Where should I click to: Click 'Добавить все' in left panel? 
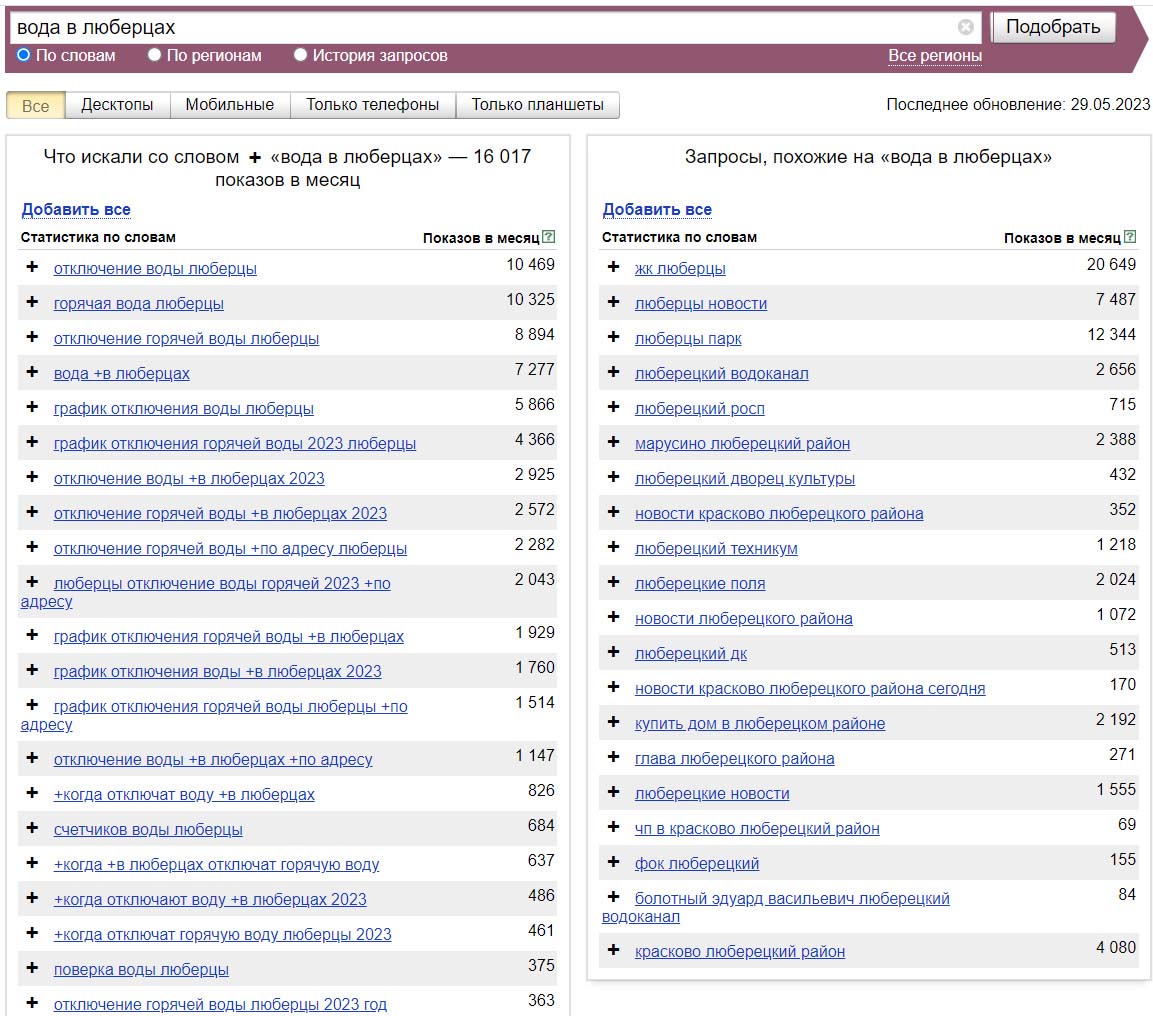76,209
